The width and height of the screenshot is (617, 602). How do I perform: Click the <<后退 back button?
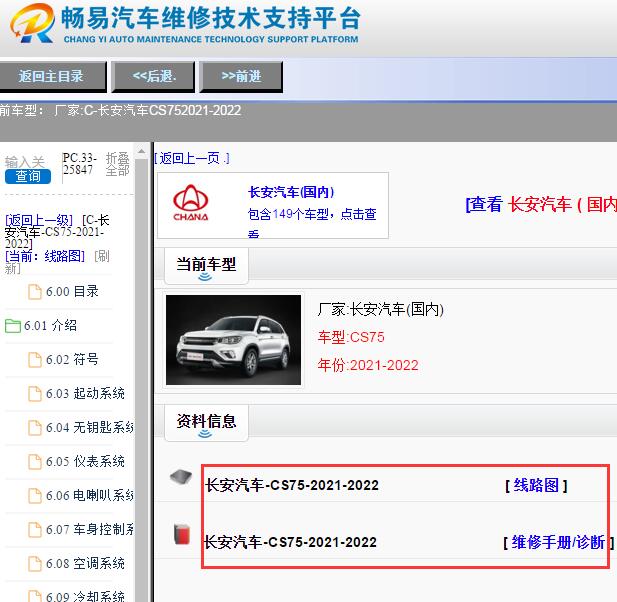point(153,76)
